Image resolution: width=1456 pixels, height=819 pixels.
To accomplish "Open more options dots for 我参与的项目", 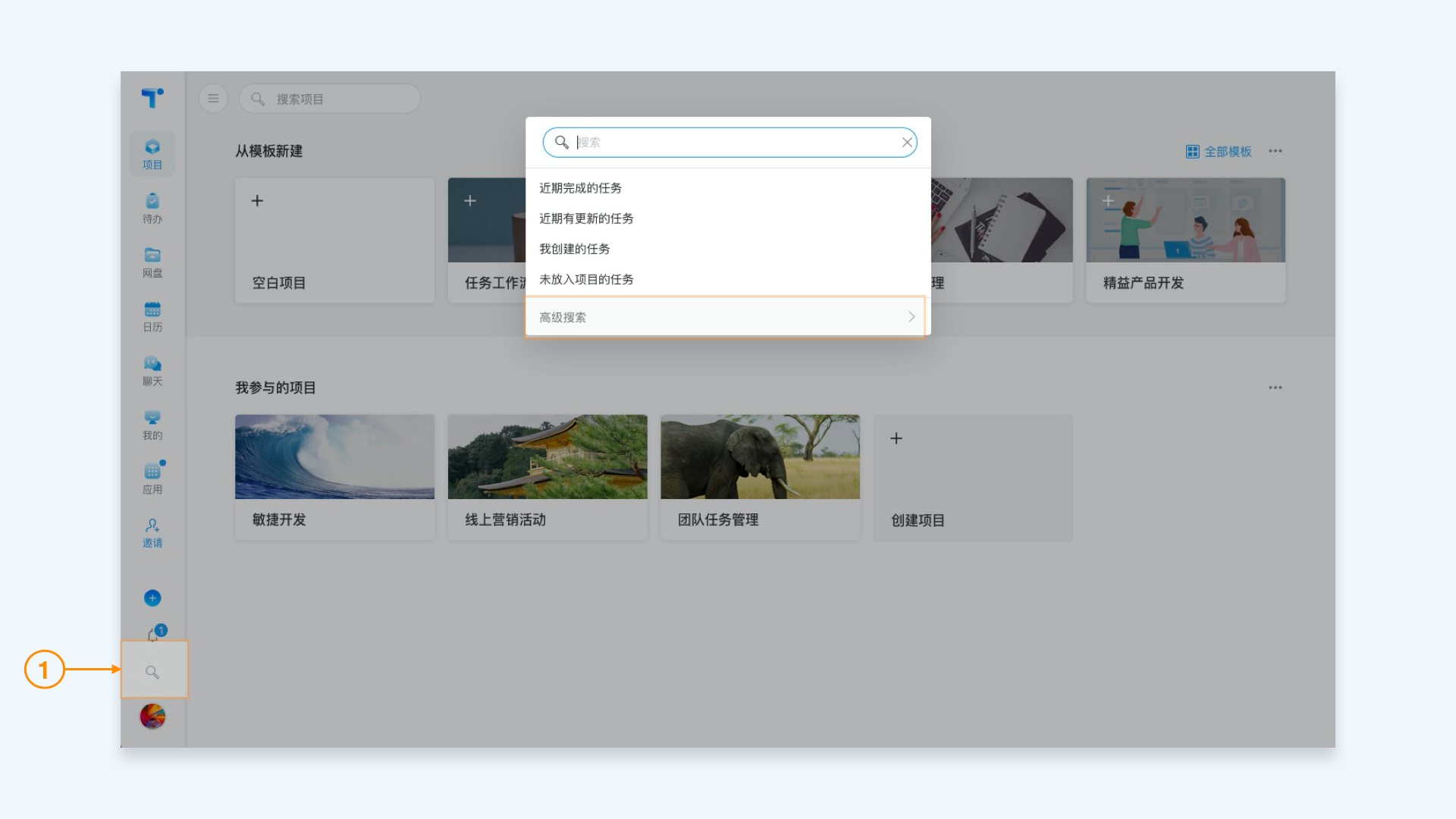I will point(1276,388).
